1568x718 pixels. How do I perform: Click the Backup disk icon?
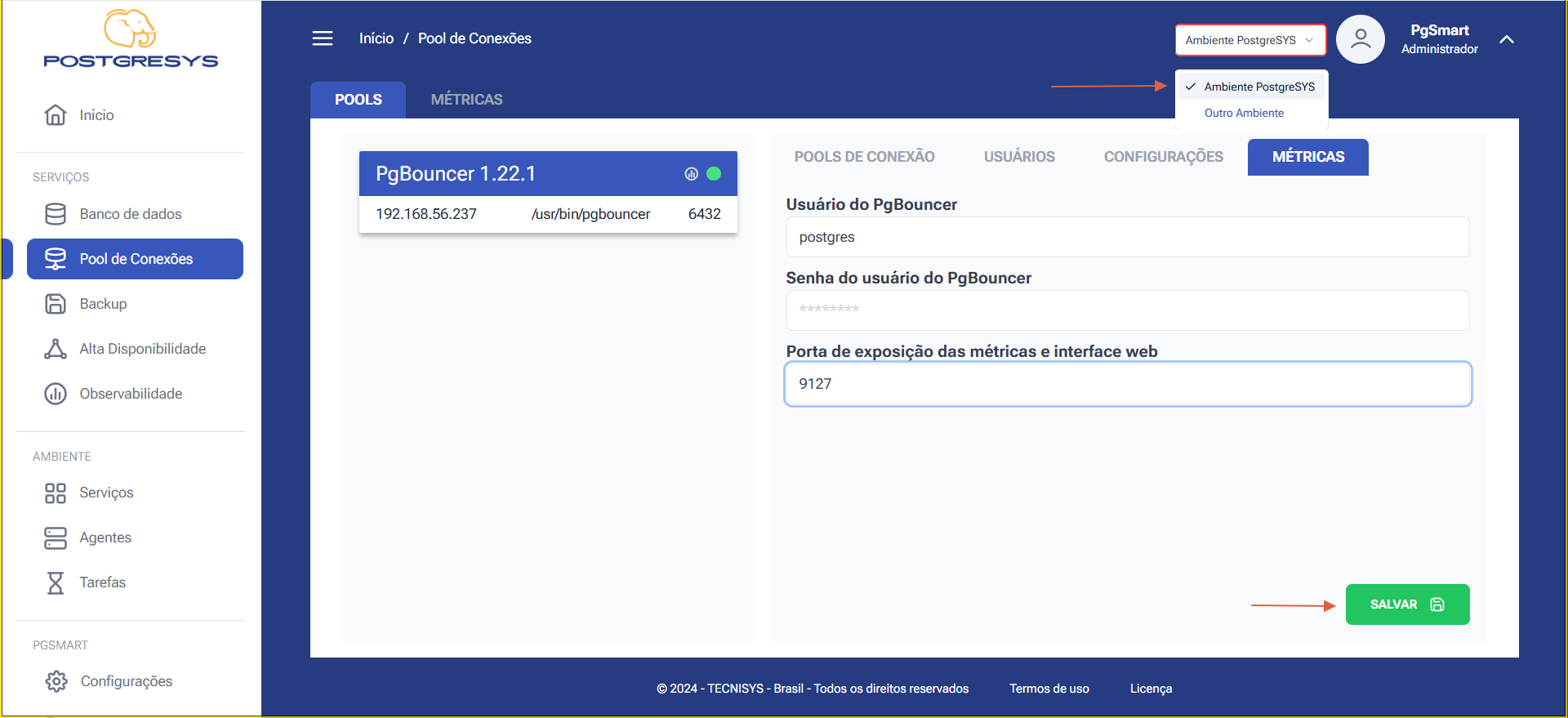(x=56, y=304)
